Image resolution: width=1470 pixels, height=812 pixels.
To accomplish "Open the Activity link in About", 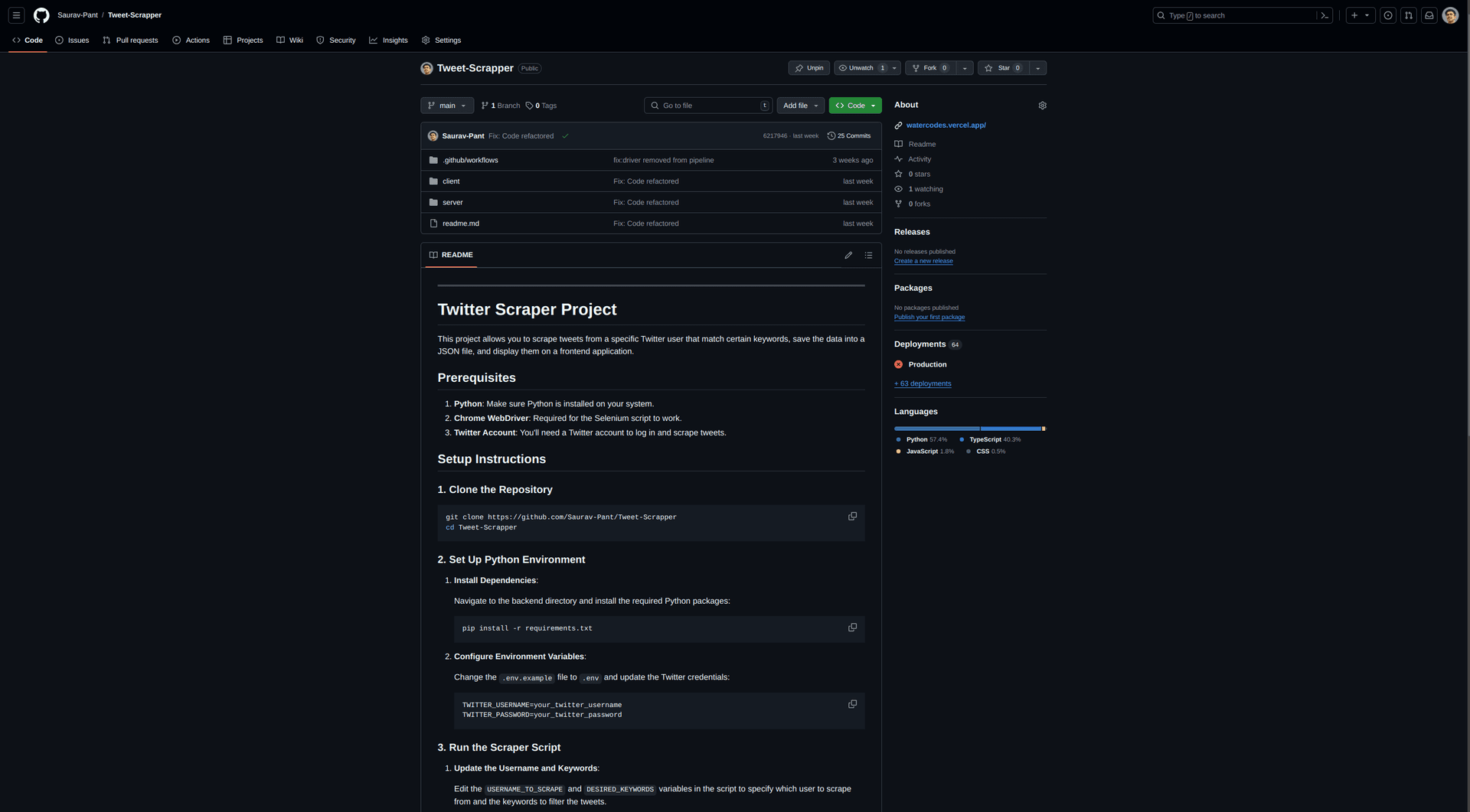I will pos(913,159).
